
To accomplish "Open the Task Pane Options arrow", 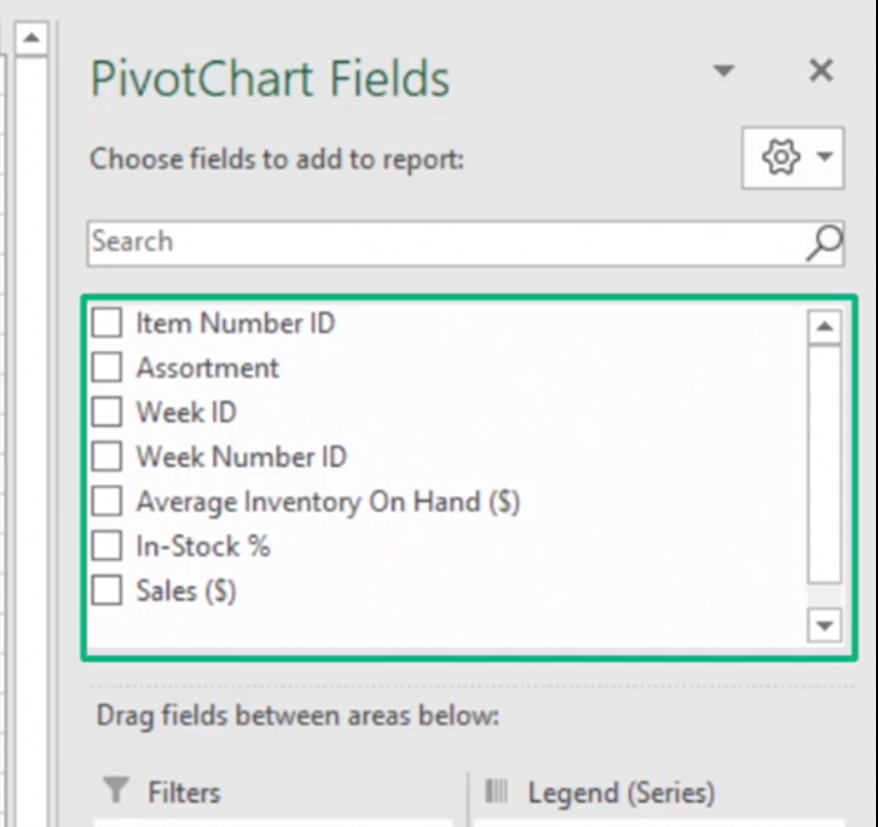I will (x=723, y=71).
